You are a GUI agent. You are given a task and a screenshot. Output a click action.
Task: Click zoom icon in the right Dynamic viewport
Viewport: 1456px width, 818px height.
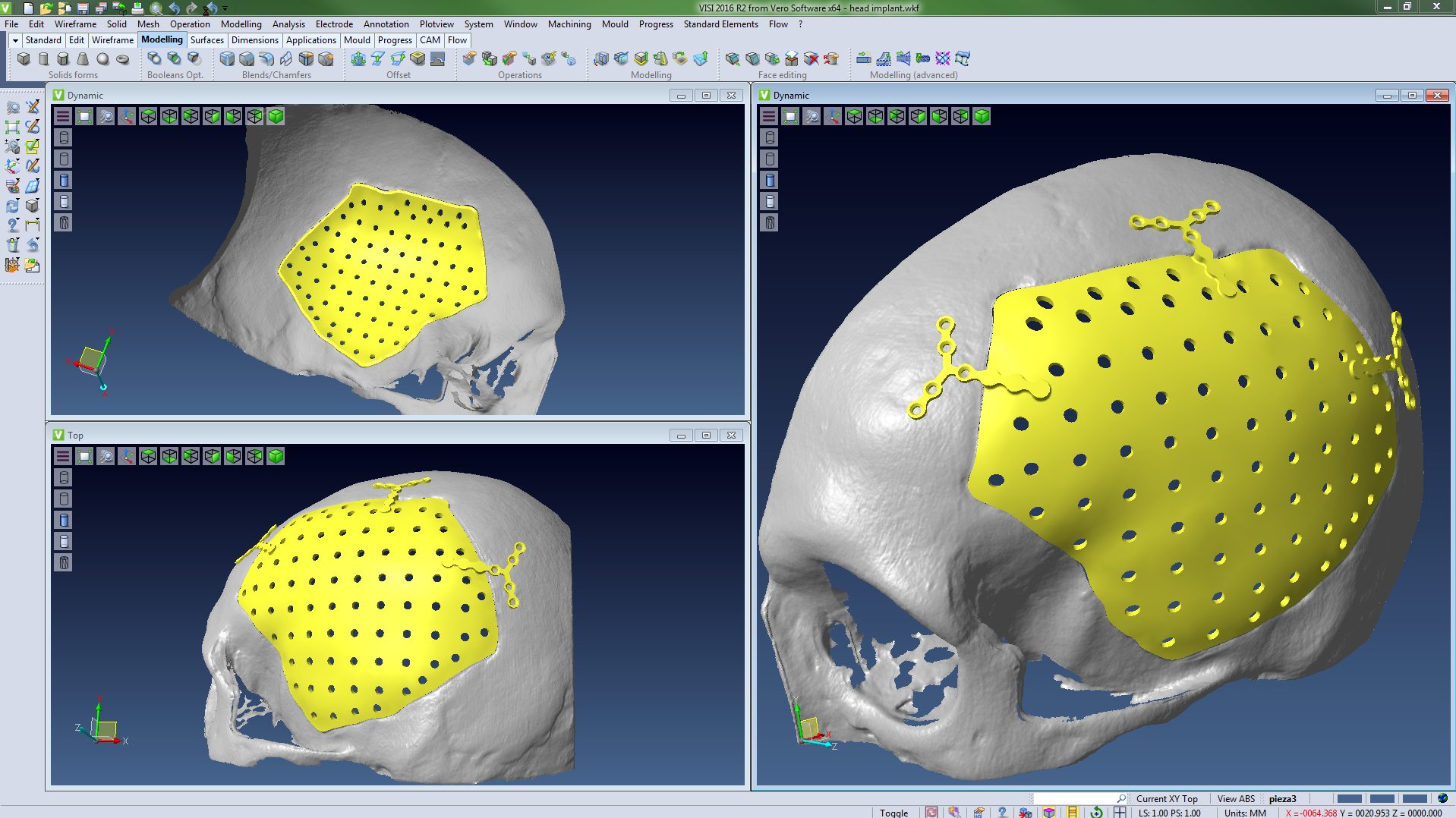pyautogui.click(x=812, y=116)
